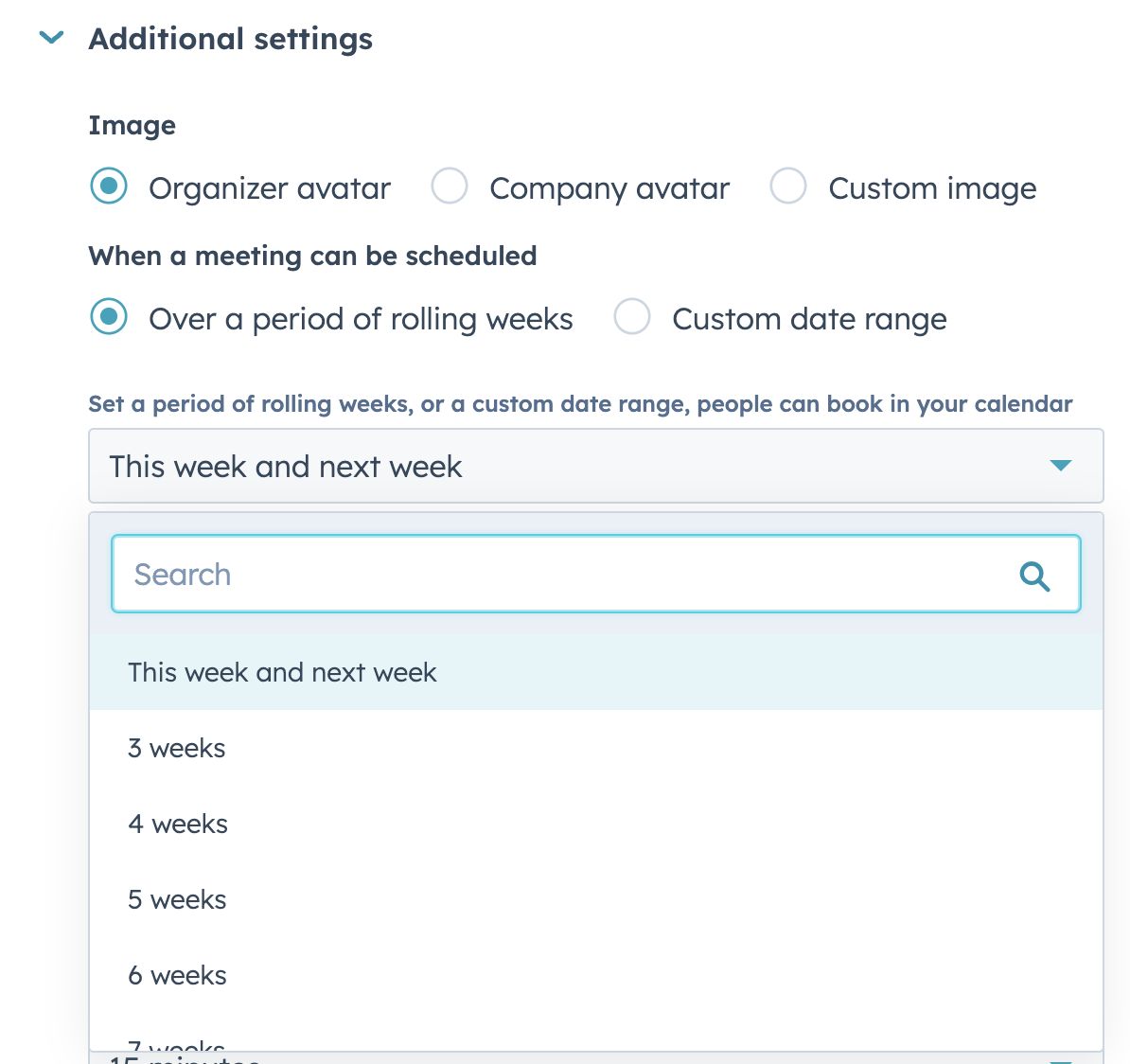
Task: Click the rolling weeks dropdown caret arrow
Action: click(x=1060, y=466)
